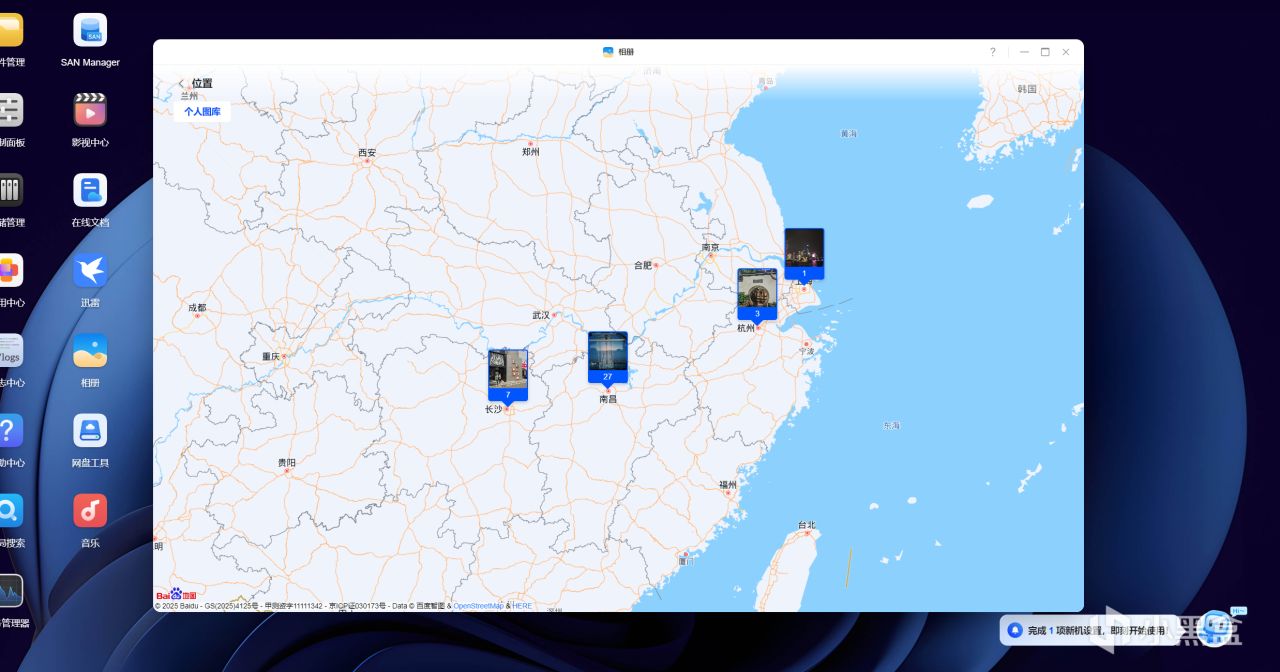Image resolution: width=1280 pixels, height=672 pixels.
Task: Click the 东海 sea label
Action: click(891, 425)
